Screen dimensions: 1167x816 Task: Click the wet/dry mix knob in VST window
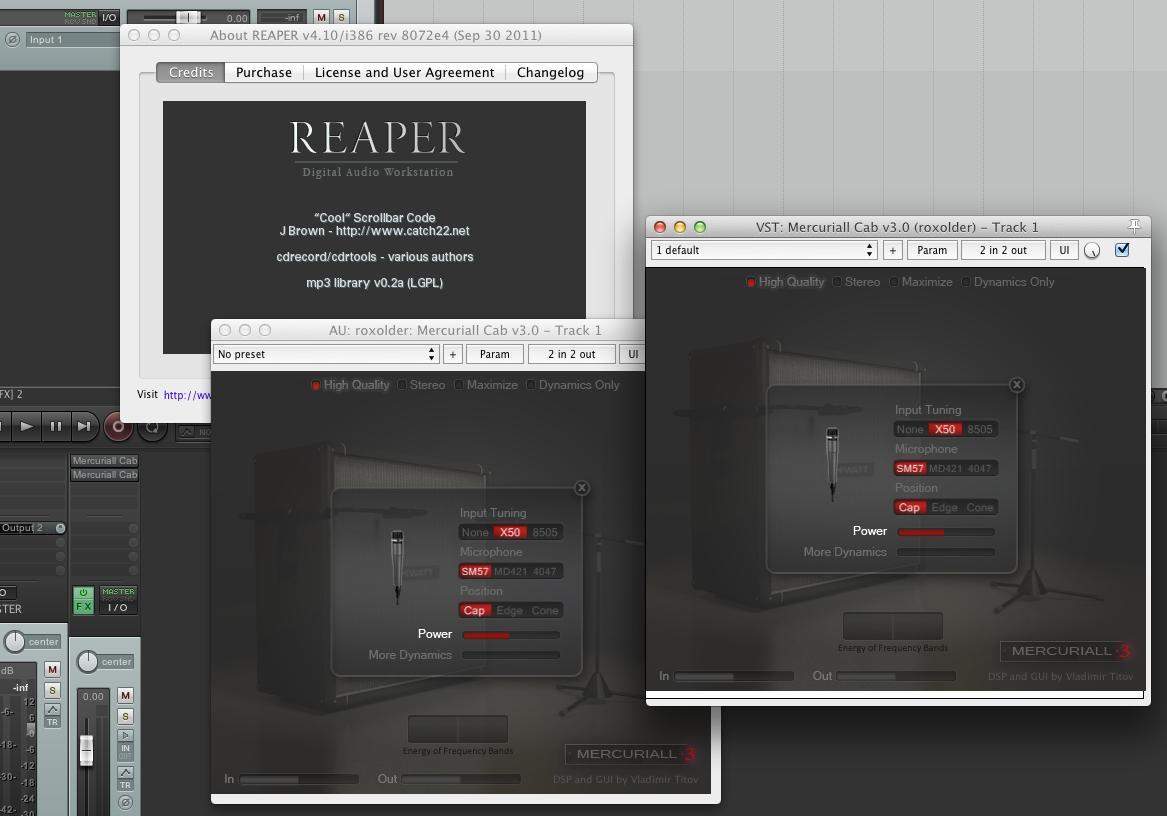point(1092,251)
